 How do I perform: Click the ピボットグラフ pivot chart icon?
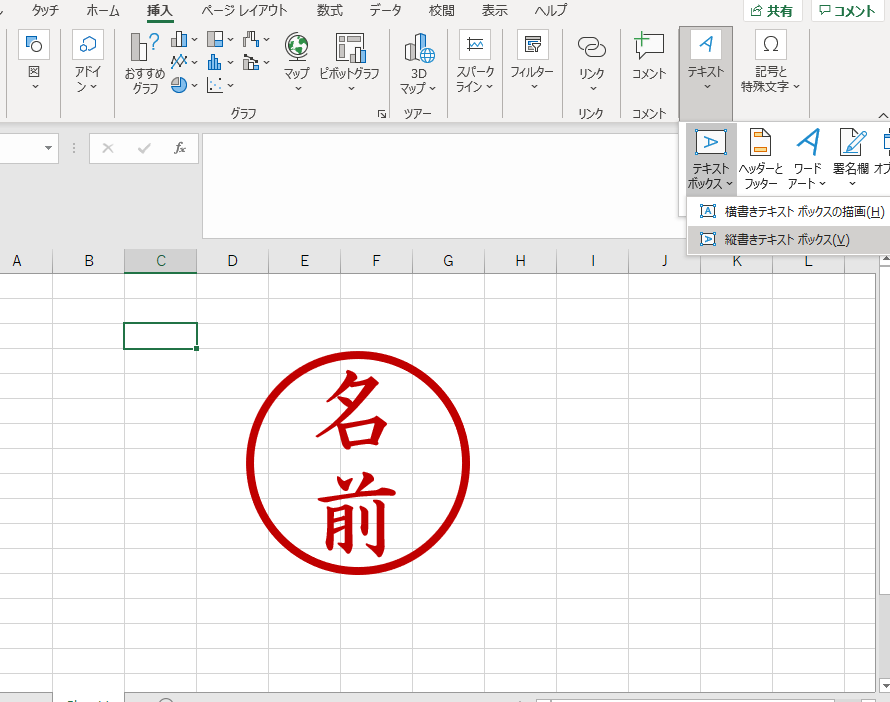point(350,47)
